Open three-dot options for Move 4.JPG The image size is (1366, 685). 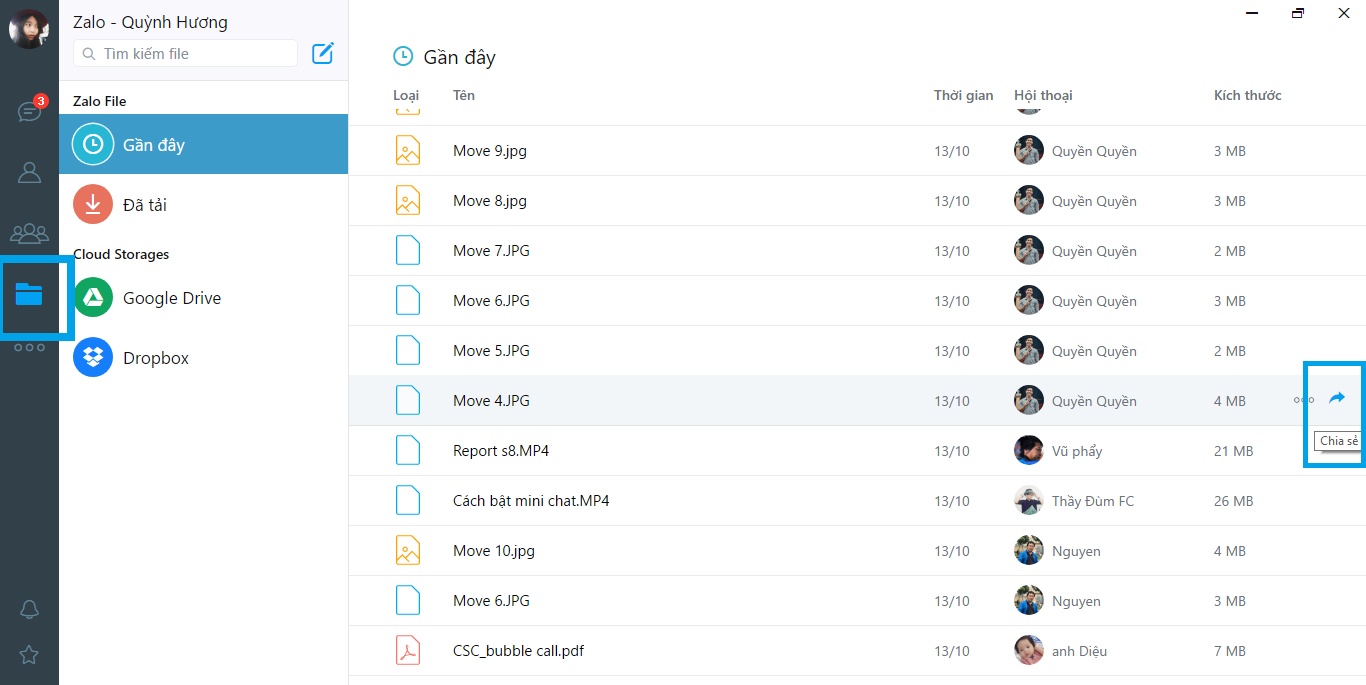pyautogui.click(x=1303, y=400)
